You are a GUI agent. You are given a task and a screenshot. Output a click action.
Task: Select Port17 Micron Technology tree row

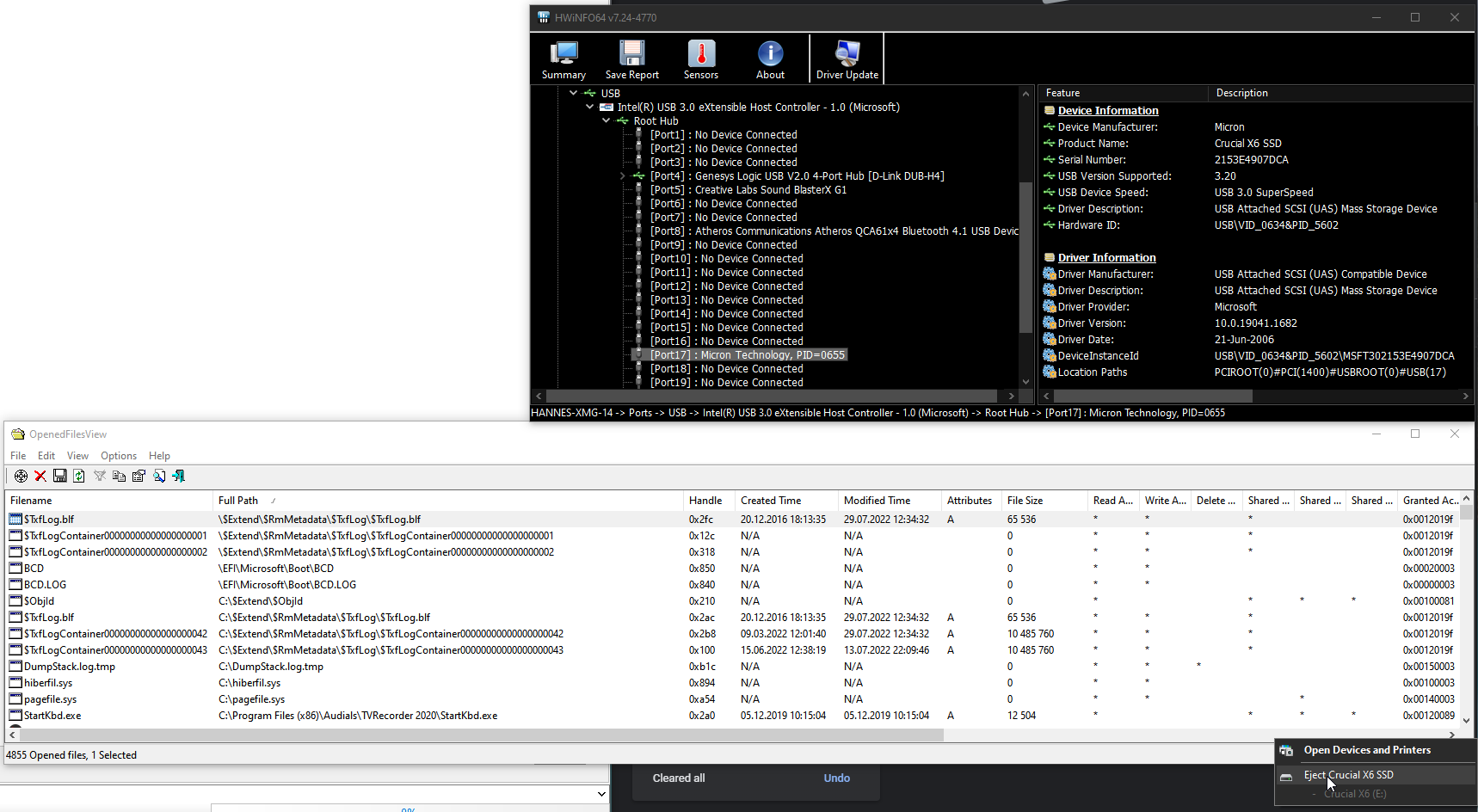747,355
